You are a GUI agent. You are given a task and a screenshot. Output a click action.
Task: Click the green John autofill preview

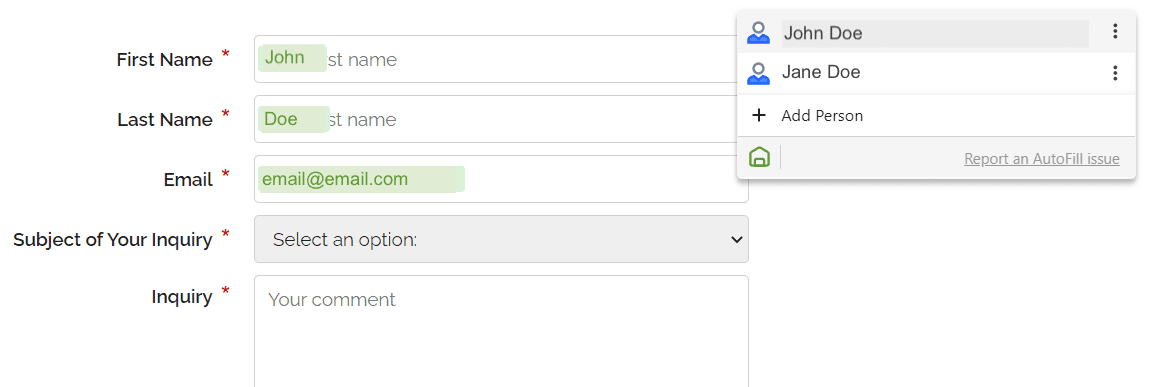coord(293,58)
